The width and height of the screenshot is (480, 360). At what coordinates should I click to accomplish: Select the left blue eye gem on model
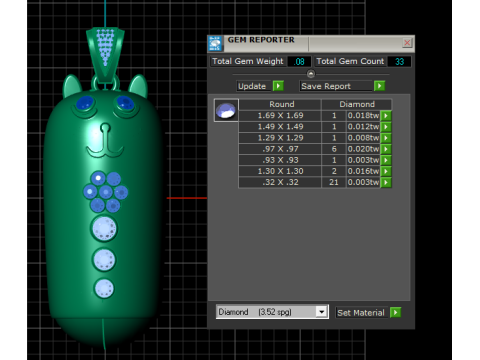pyautogui.click(x=85, y=103)
